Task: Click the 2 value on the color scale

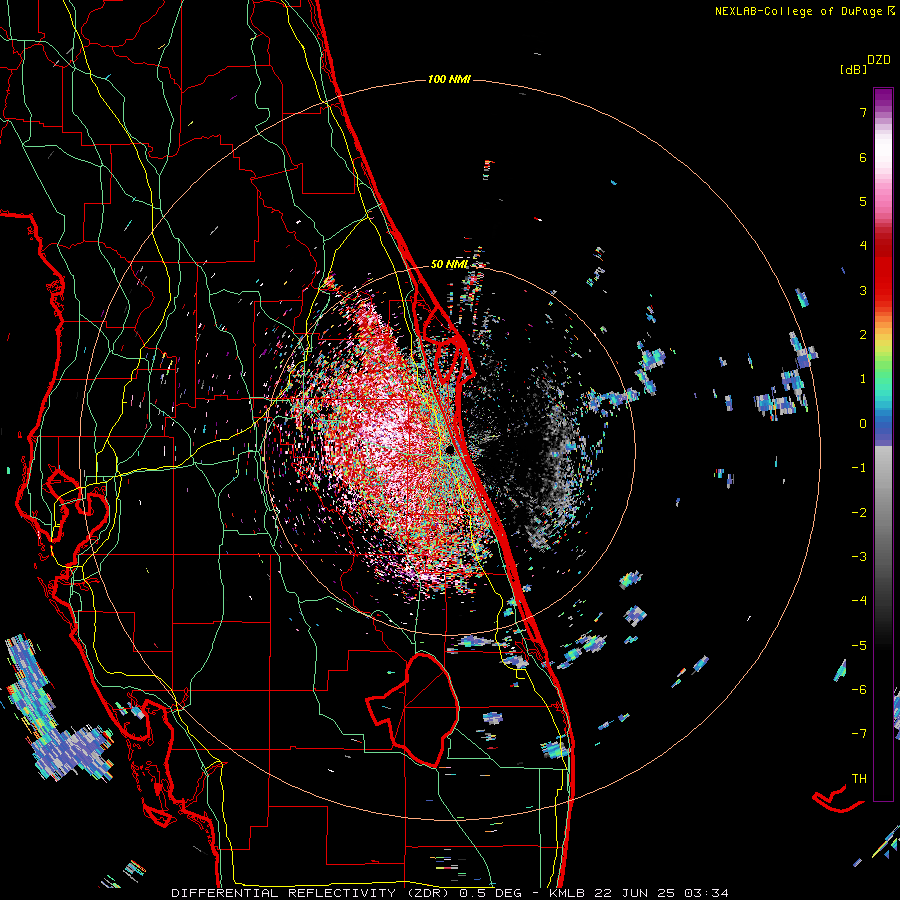Action: (x=863, y=335)
